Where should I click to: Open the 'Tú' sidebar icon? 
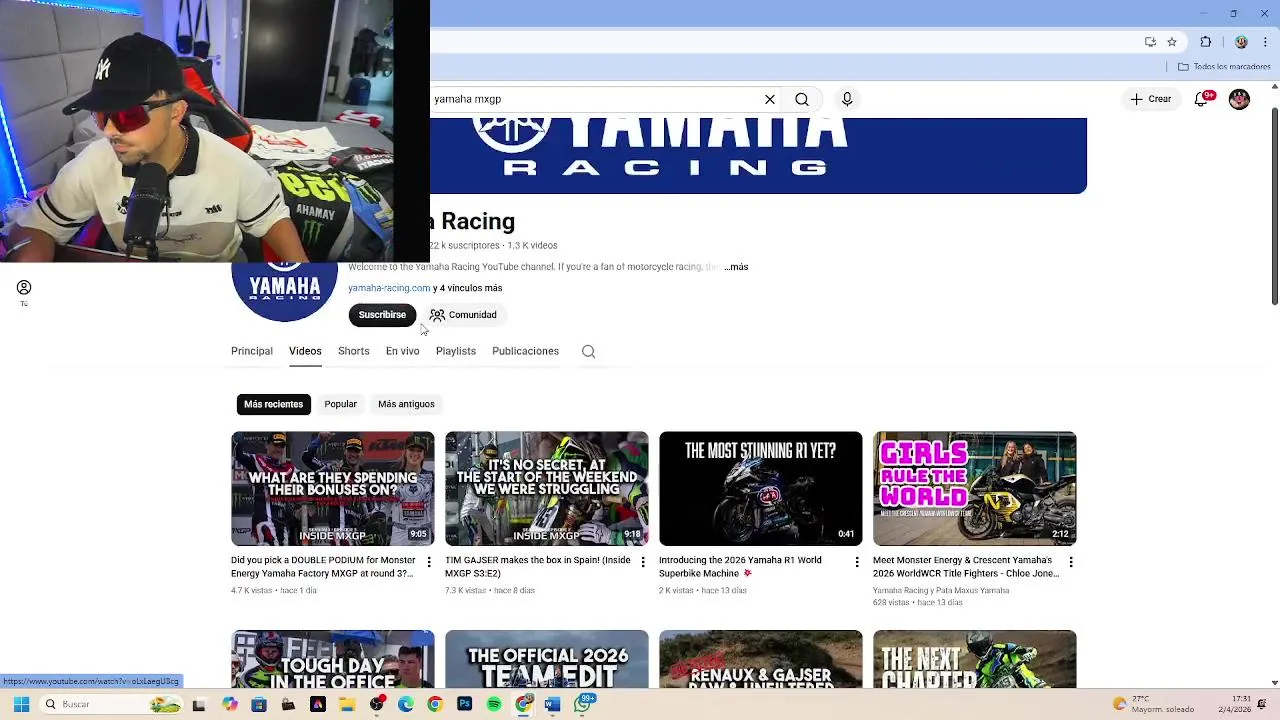24,292
